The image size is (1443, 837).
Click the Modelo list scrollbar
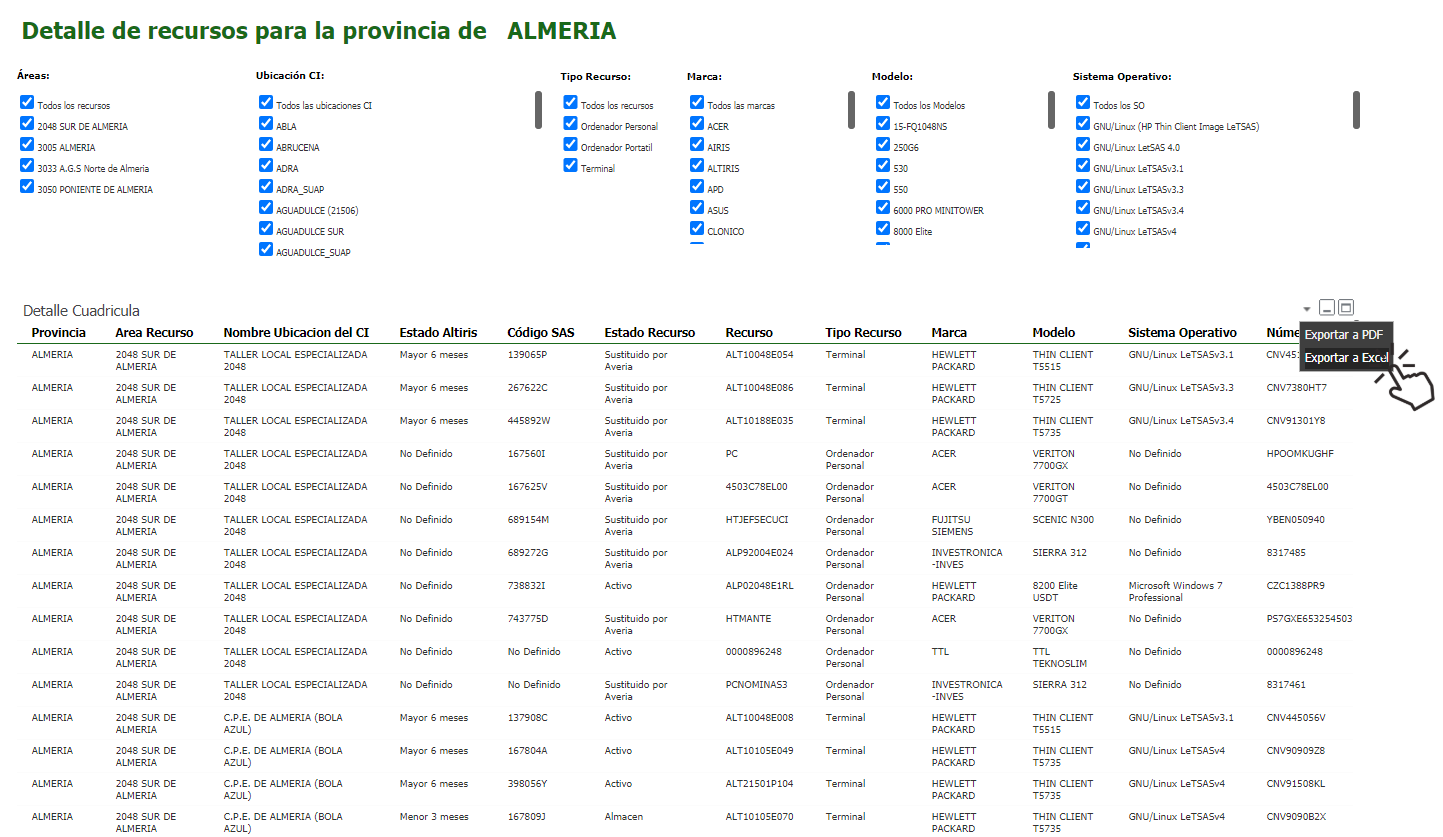coord(1051,110)
